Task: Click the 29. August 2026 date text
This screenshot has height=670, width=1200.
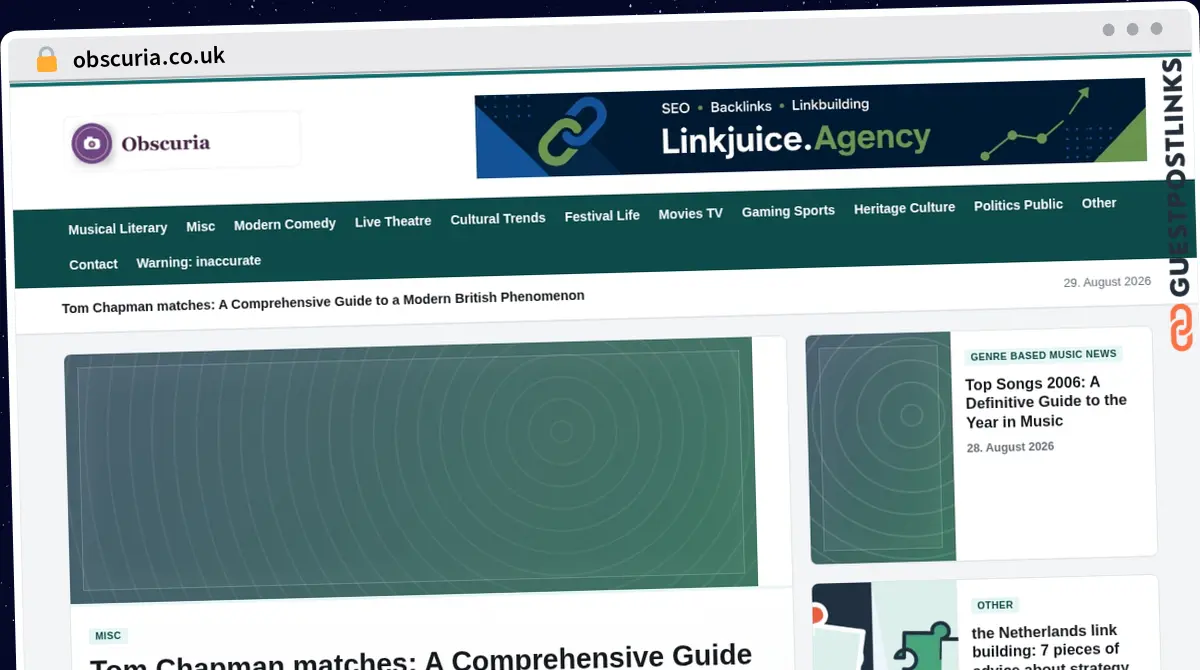Action: point(1107,282)
